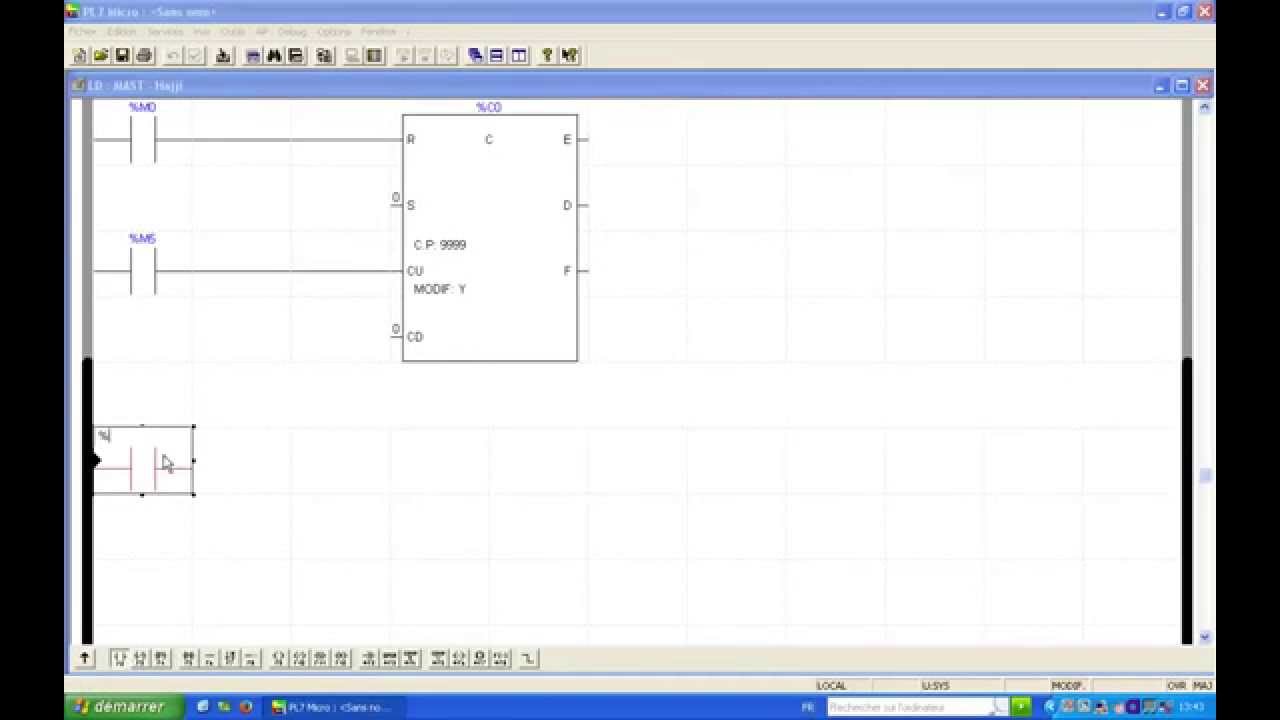Screen dimensions: 1280x720
Task: Tile windows horizontally from toolbar
Action: click(x=497, y=56)
